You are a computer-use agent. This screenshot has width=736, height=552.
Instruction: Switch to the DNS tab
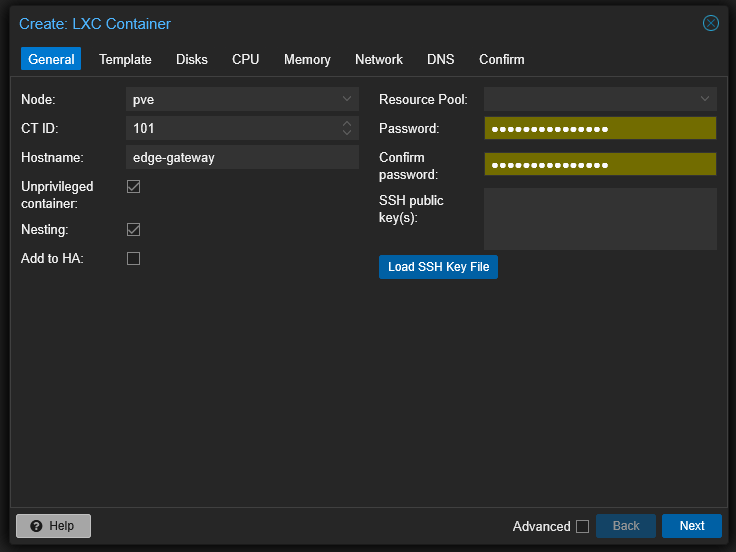pos(440,59)
